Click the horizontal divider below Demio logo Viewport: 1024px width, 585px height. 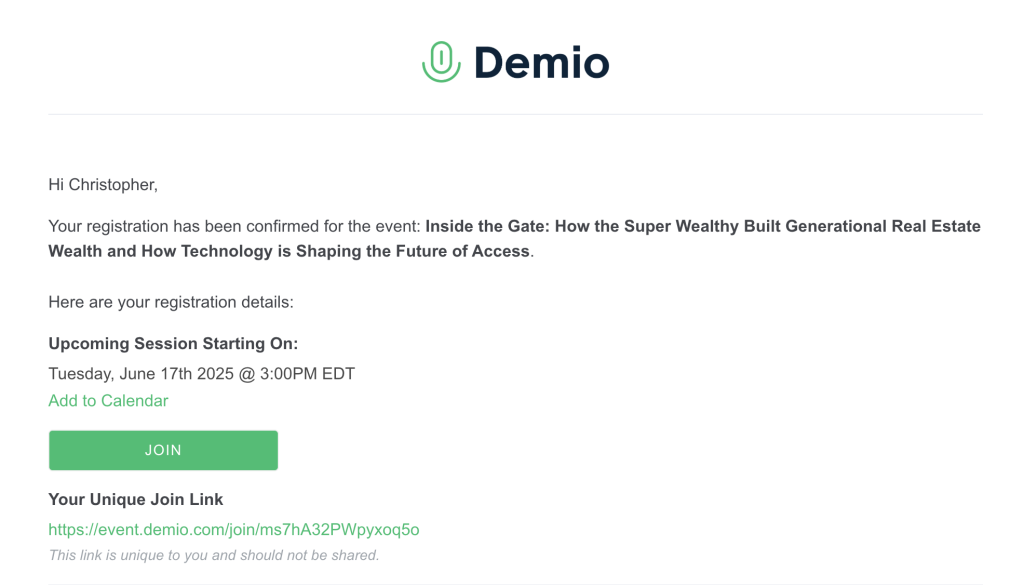point(515,114)
